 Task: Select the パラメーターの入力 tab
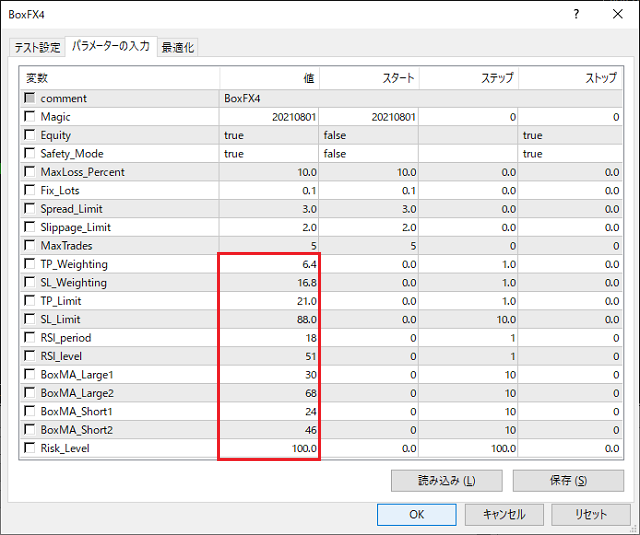(x=111, y=46)
